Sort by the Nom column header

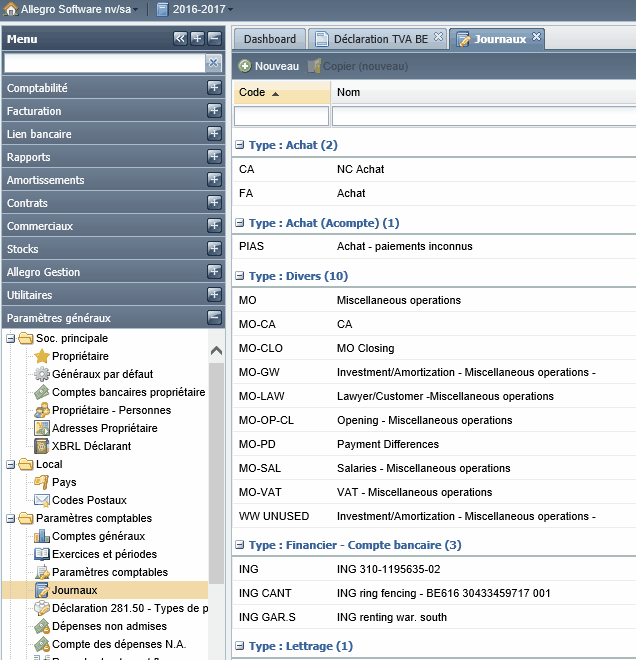tap(484, 93)
